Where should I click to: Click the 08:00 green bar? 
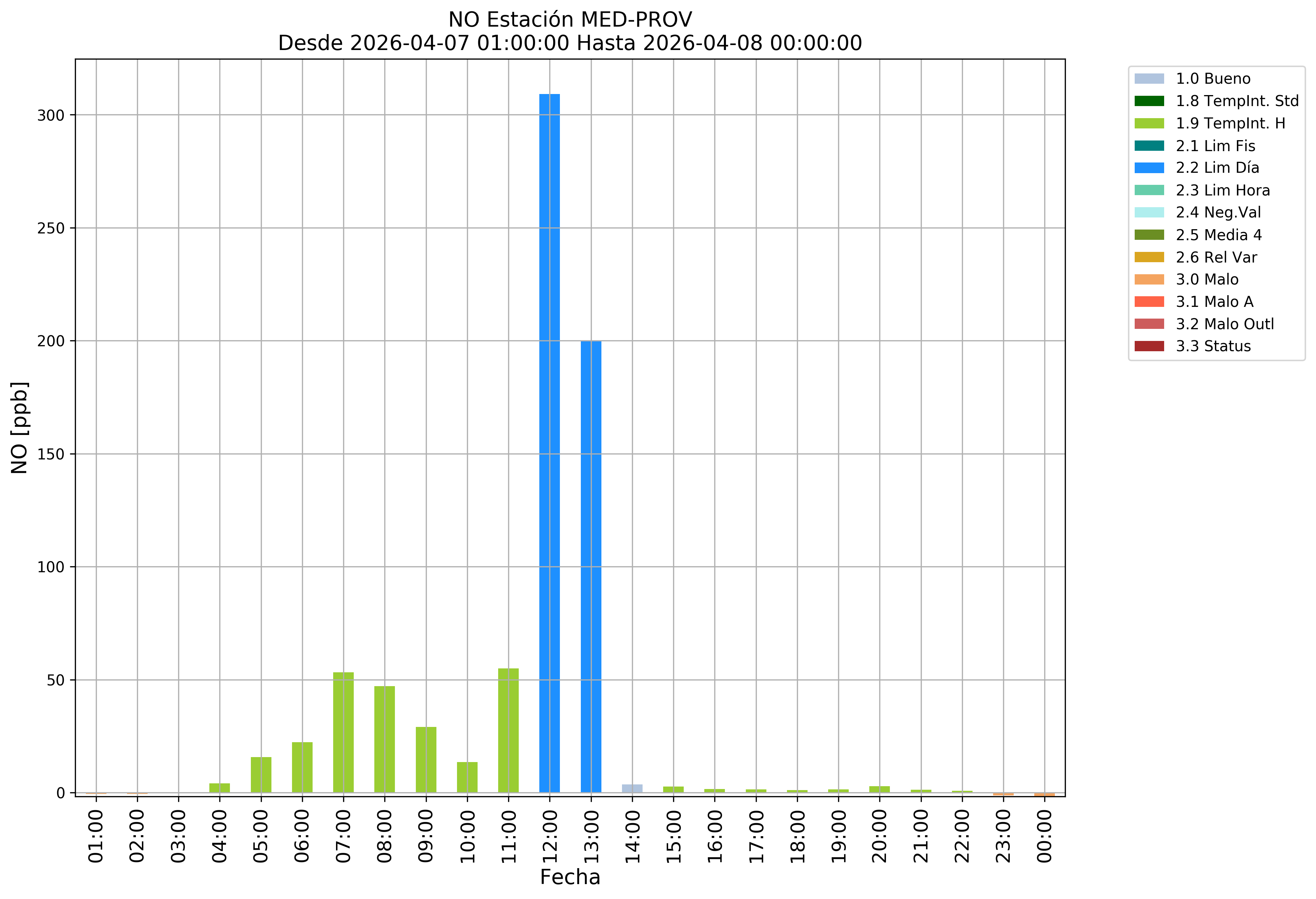385,739
